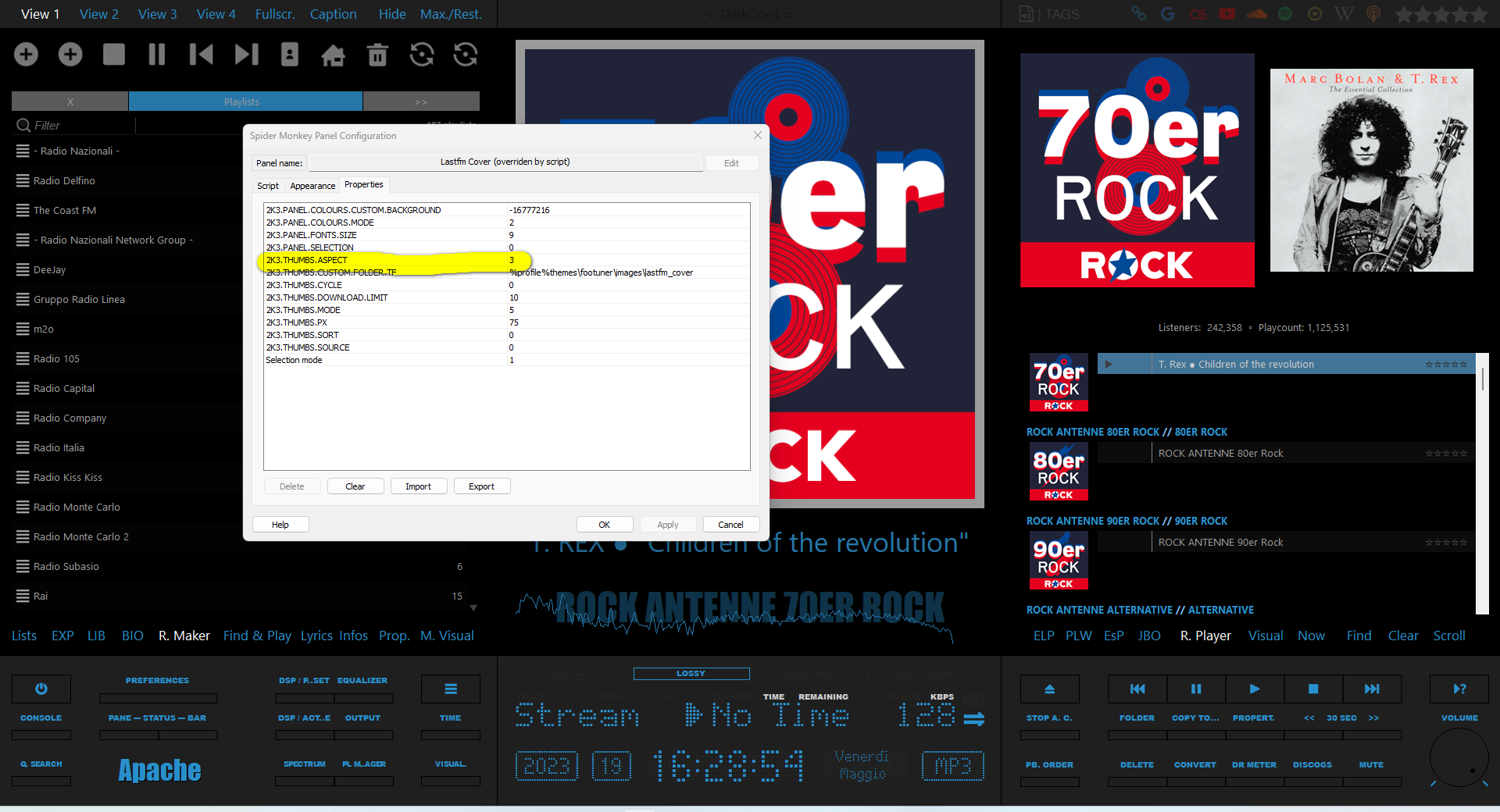Open the podcast icon in top bar
Screen dimensions: 1500x812
click(x=1373, y=13)
